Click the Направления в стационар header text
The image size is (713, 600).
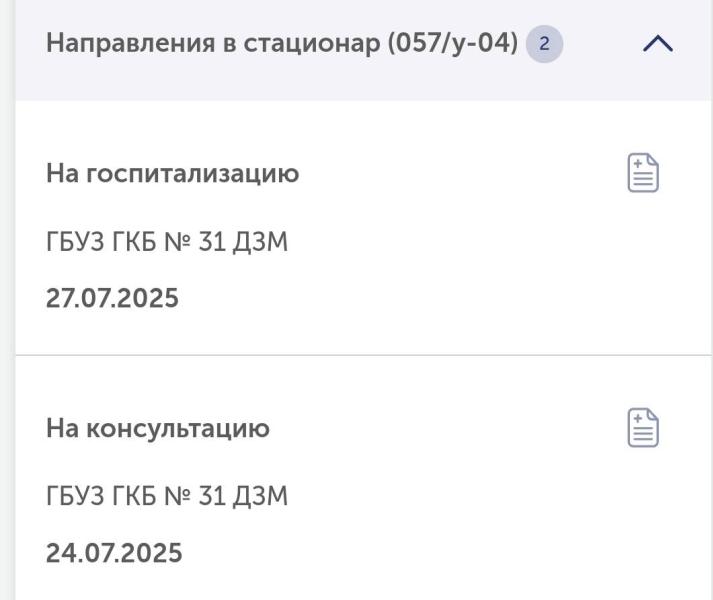[282, 44]
